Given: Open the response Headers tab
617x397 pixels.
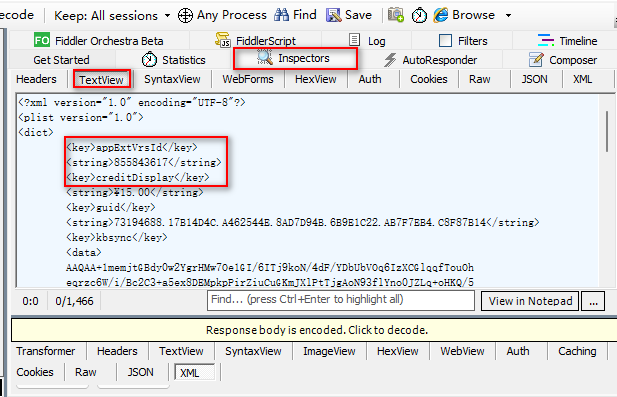Looking at the screenshot, I should pos(117,351).
